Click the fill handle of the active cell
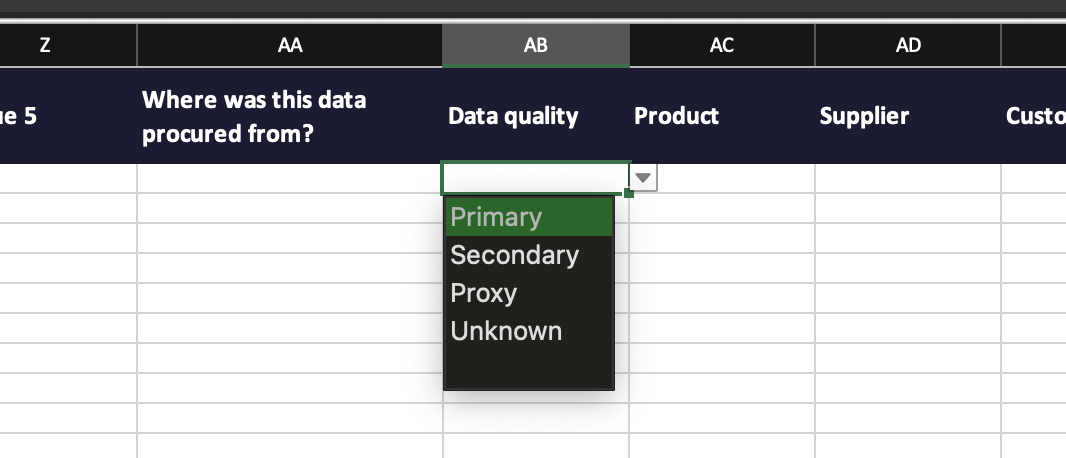 point(628,192)
